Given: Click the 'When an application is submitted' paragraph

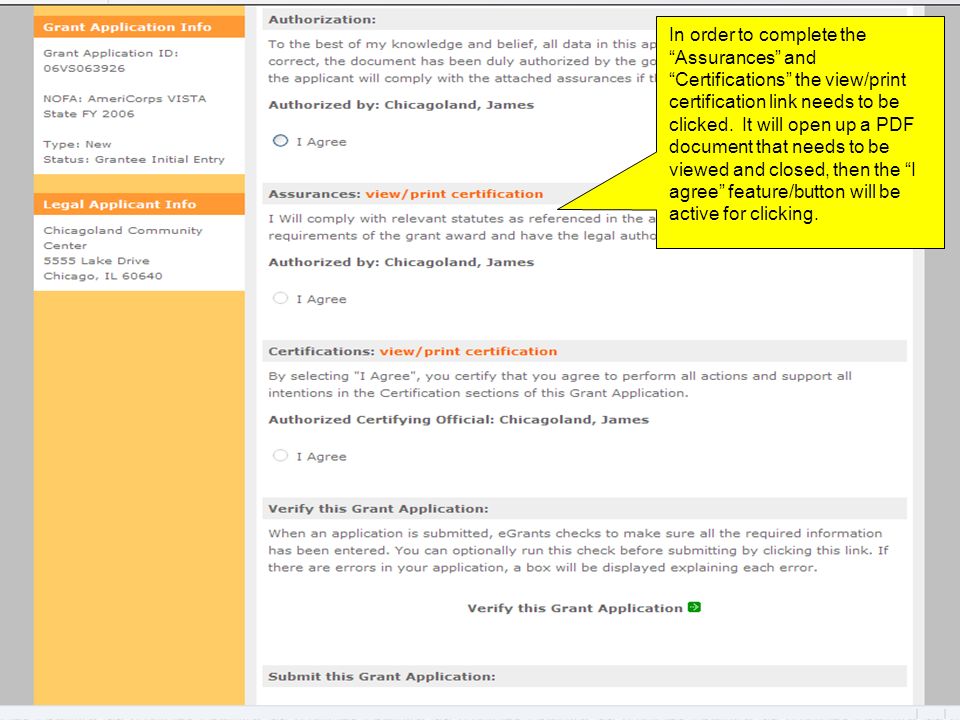Looking at the screenshot, I should tap(578, 550).
